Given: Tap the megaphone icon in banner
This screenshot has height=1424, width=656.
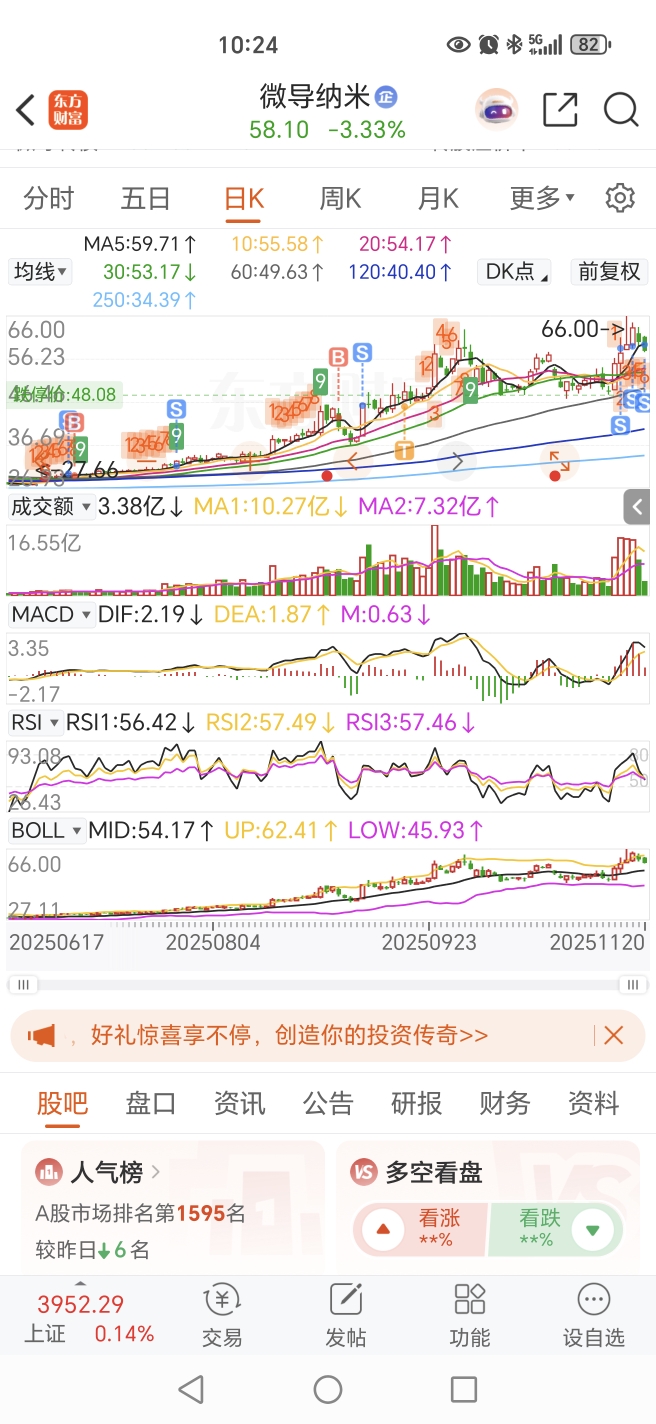Looking at the screenshot, I should pos(42,1035).
